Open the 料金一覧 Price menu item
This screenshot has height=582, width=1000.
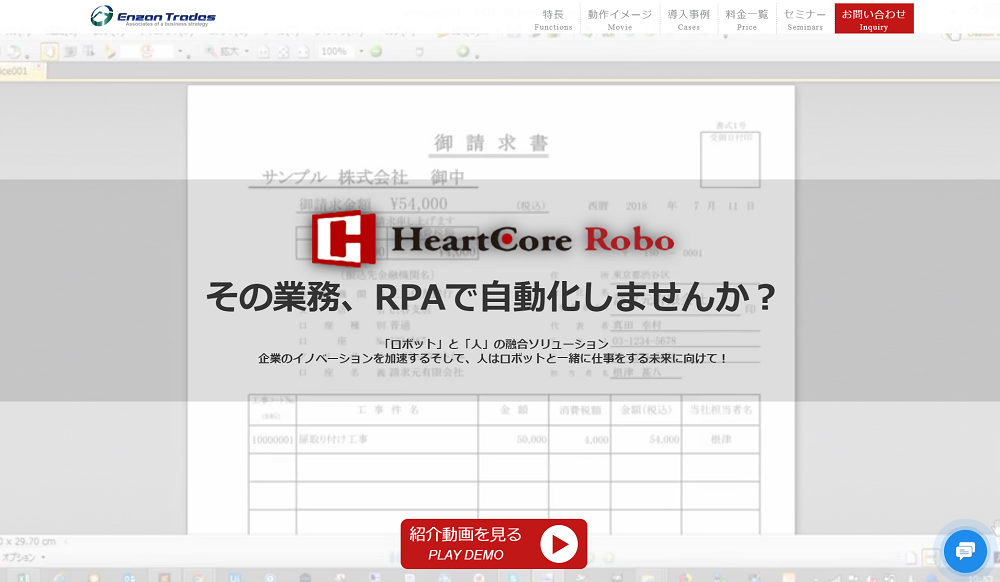746,19
